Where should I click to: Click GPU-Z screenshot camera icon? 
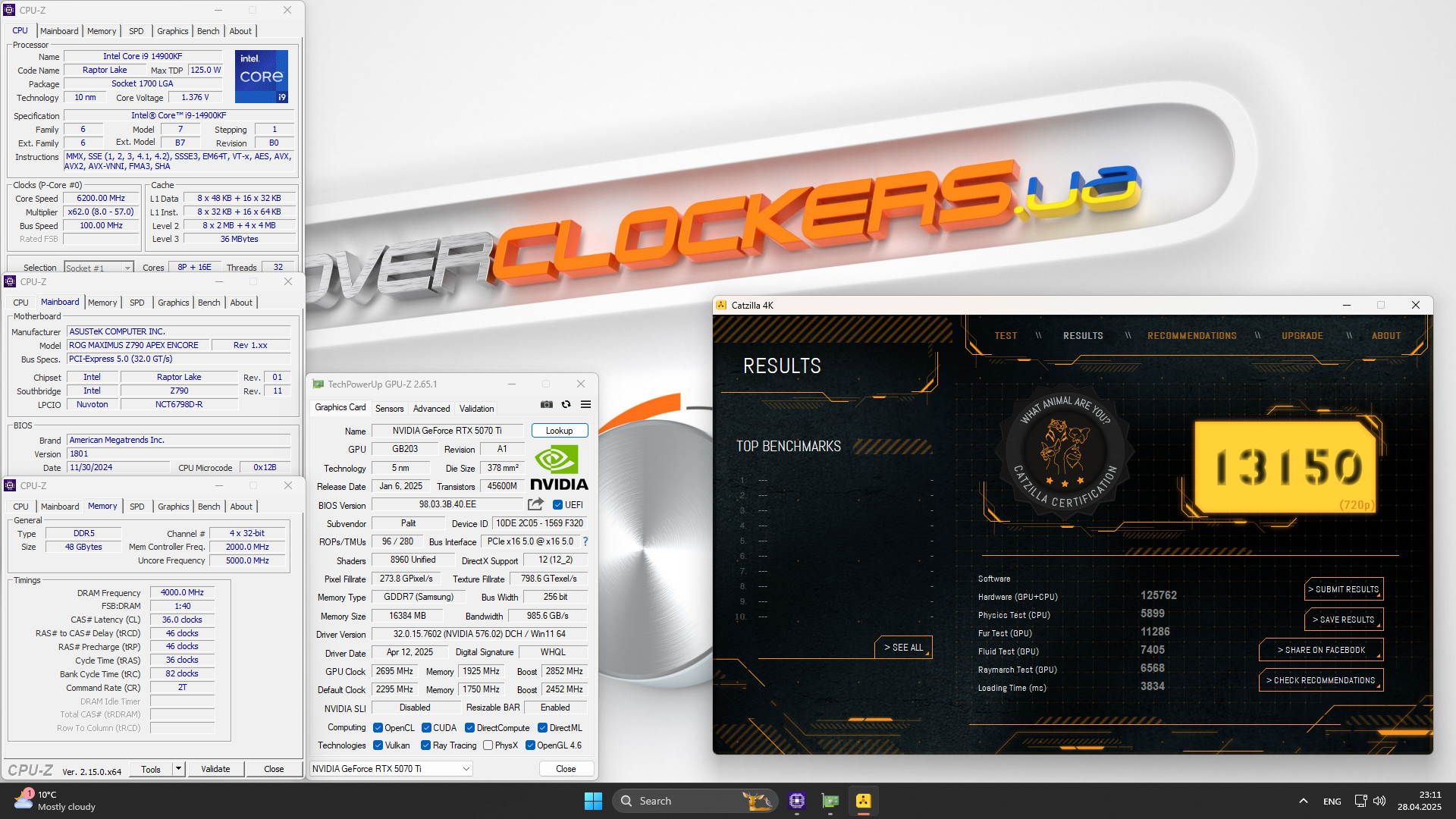tap(546, 405)
